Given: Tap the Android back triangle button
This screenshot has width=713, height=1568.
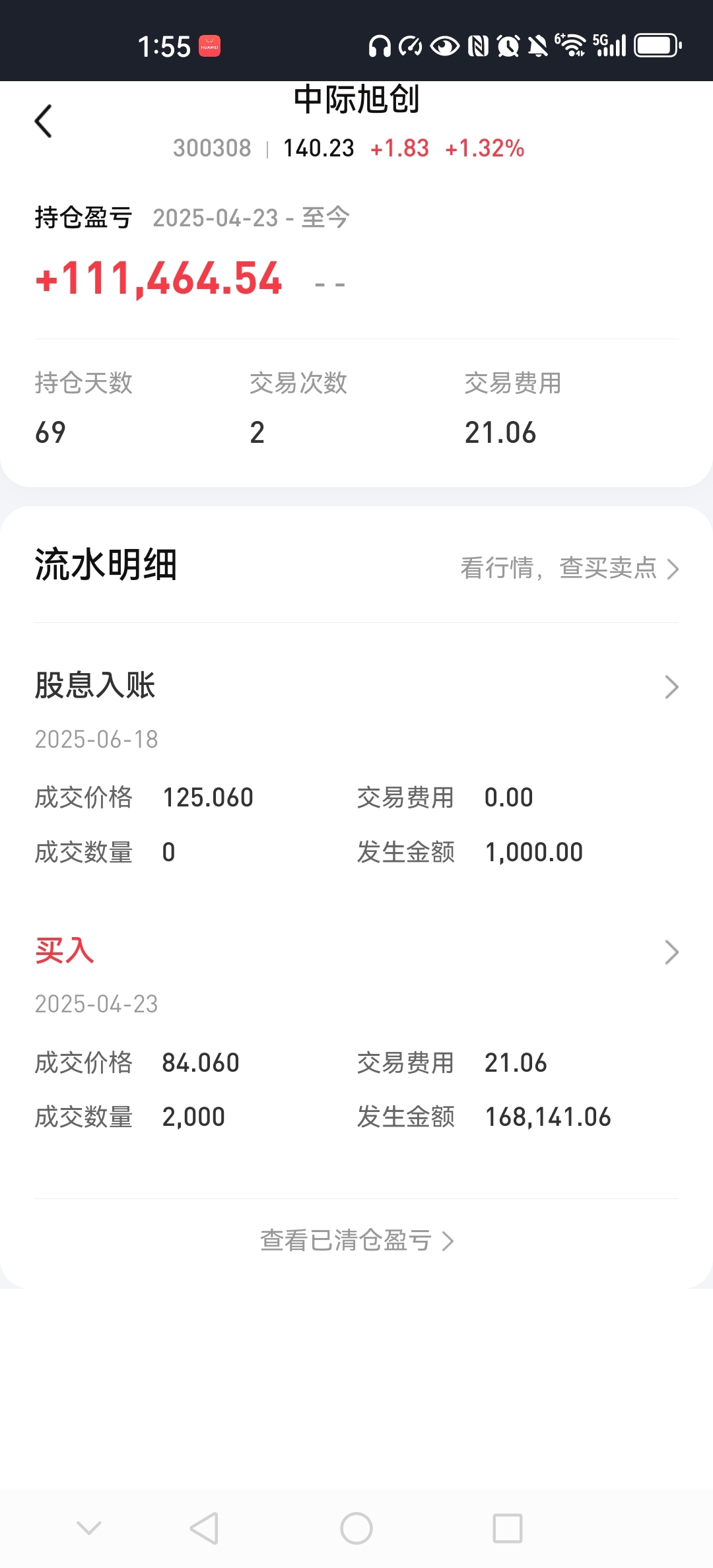Looking at the screenshot, I should click(204, 1528).
